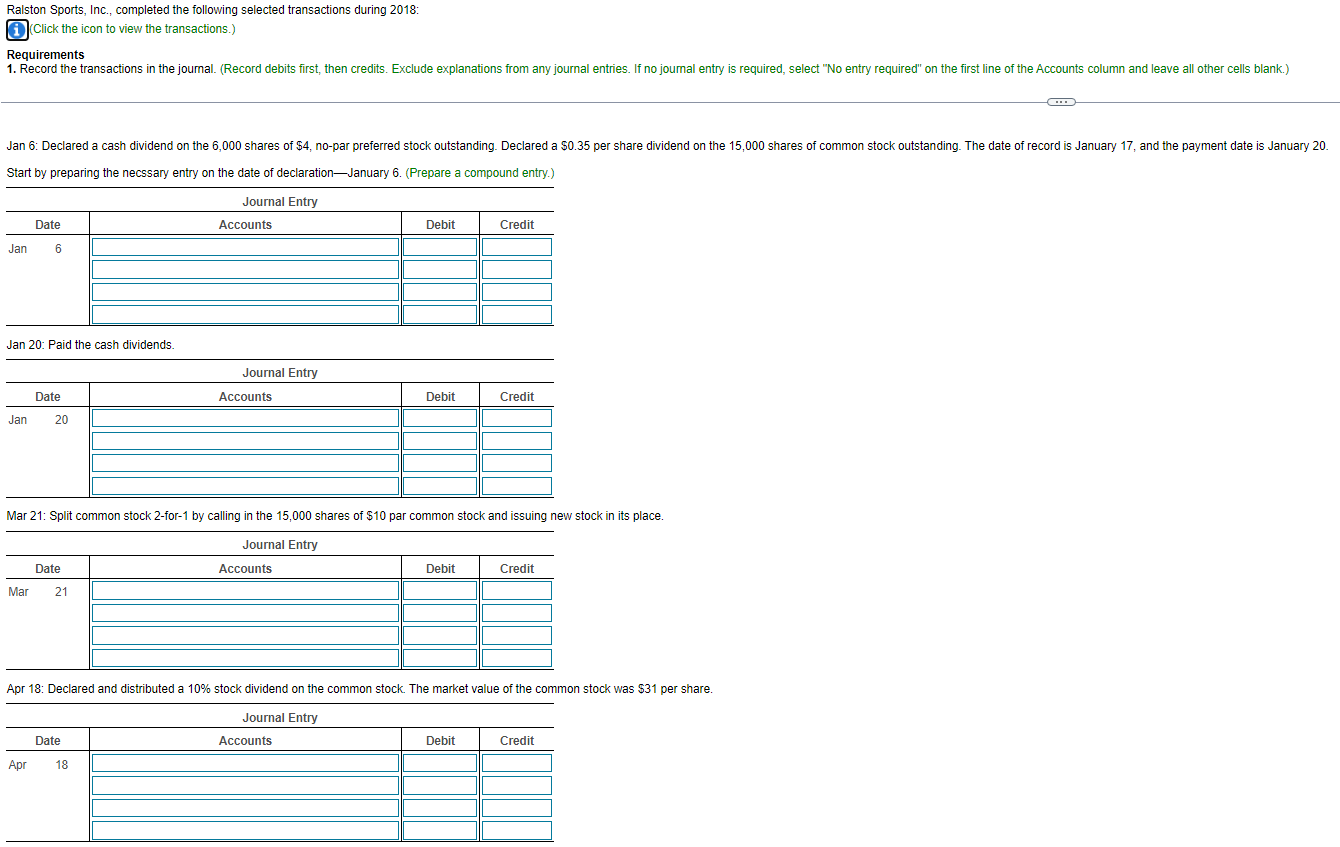The width and height of the screenshot is (1340, 847).
Task: Open the Mar 21 entry fourth-row Accounts field
Action: point(246,658)
